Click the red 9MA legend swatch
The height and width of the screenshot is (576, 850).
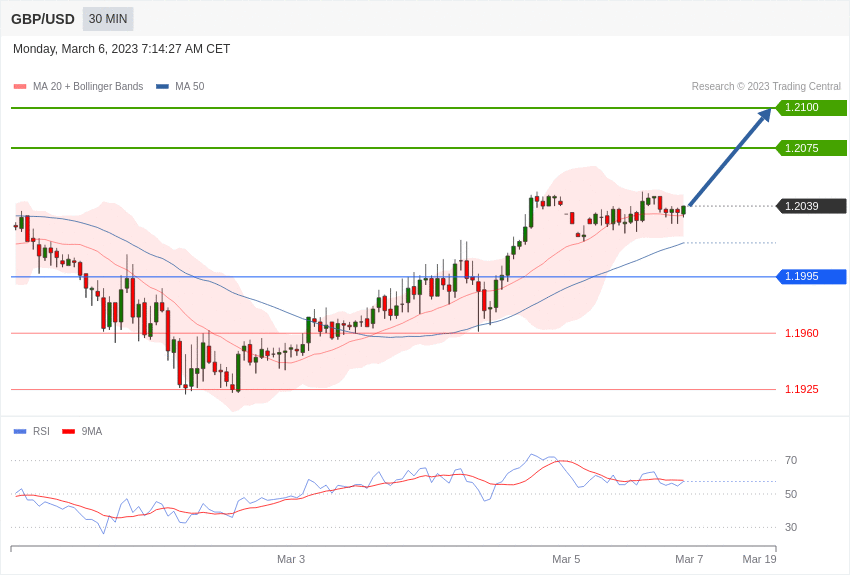tap(68, 432)
